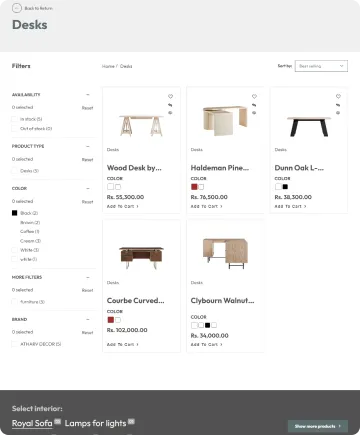Open quick view eye on Wood Desk
Image resolution: width=360 pixels, height=435 pixels.
(x=170, y=113)
